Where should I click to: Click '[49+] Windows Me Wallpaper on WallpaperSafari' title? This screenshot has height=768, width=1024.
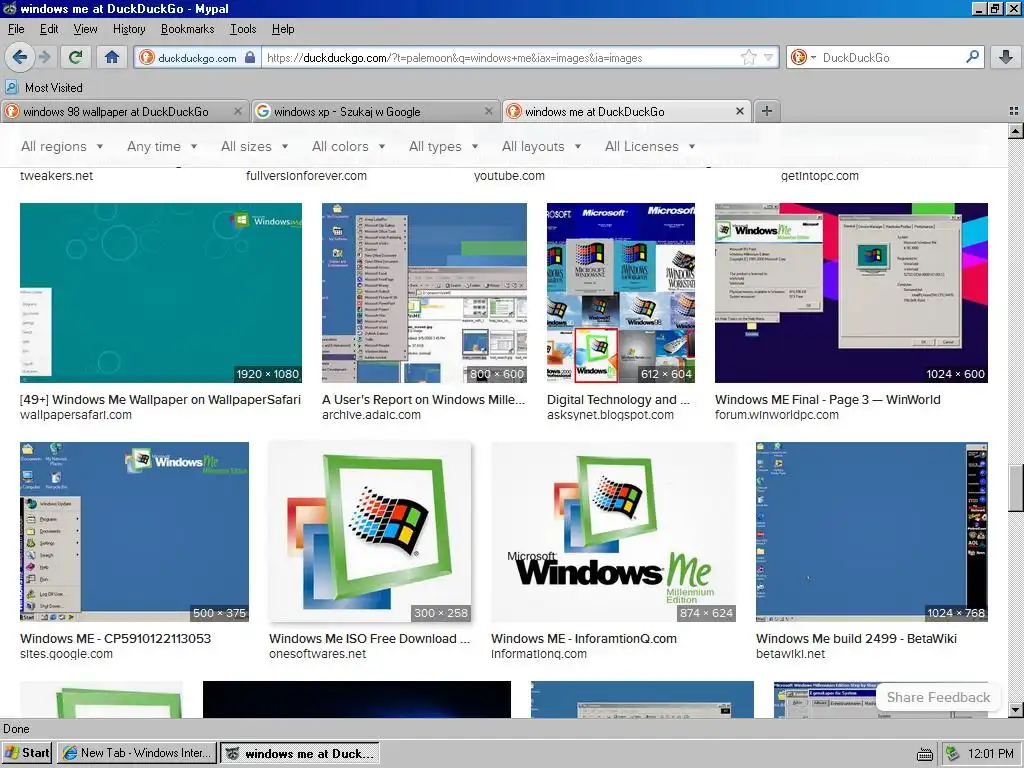pos(161,400)
